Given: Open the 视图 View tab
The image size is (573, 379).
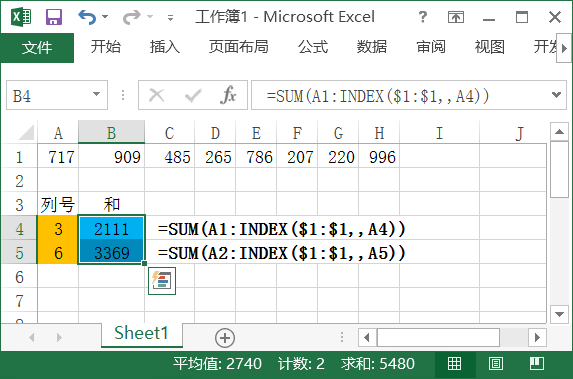Looking at the screenshot, I should pos(490,47).
